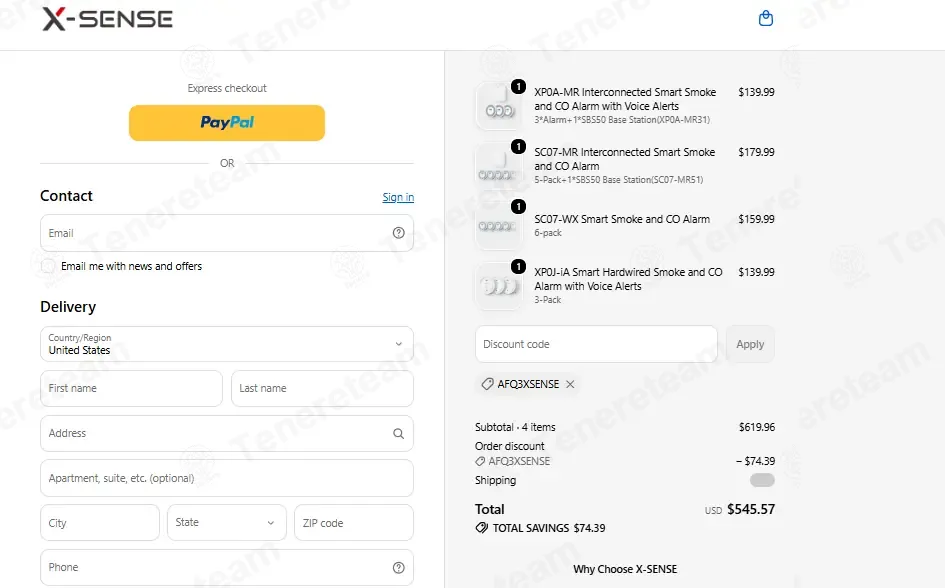Remove the AFQ3XSENSE discount code tag
945x588 pixels.
tap(570, 384)
